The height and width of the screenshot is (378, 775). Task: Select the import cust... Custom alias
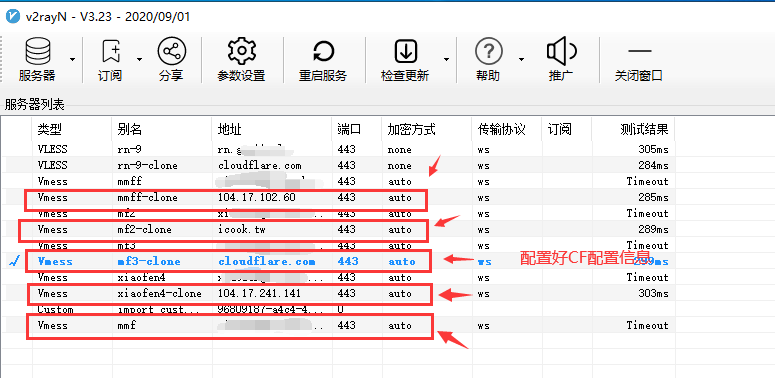pyautogui.click(x=159, y=310)
